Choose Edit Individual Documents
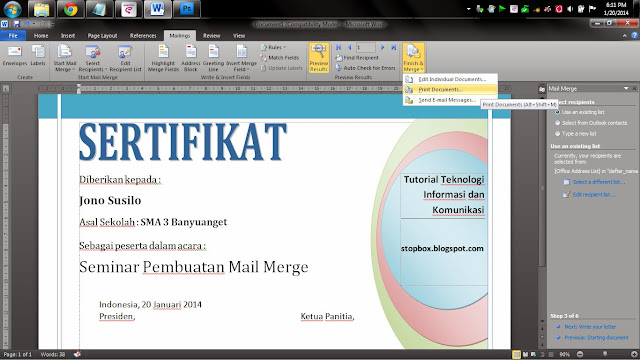640x360 pixels. 450,79
